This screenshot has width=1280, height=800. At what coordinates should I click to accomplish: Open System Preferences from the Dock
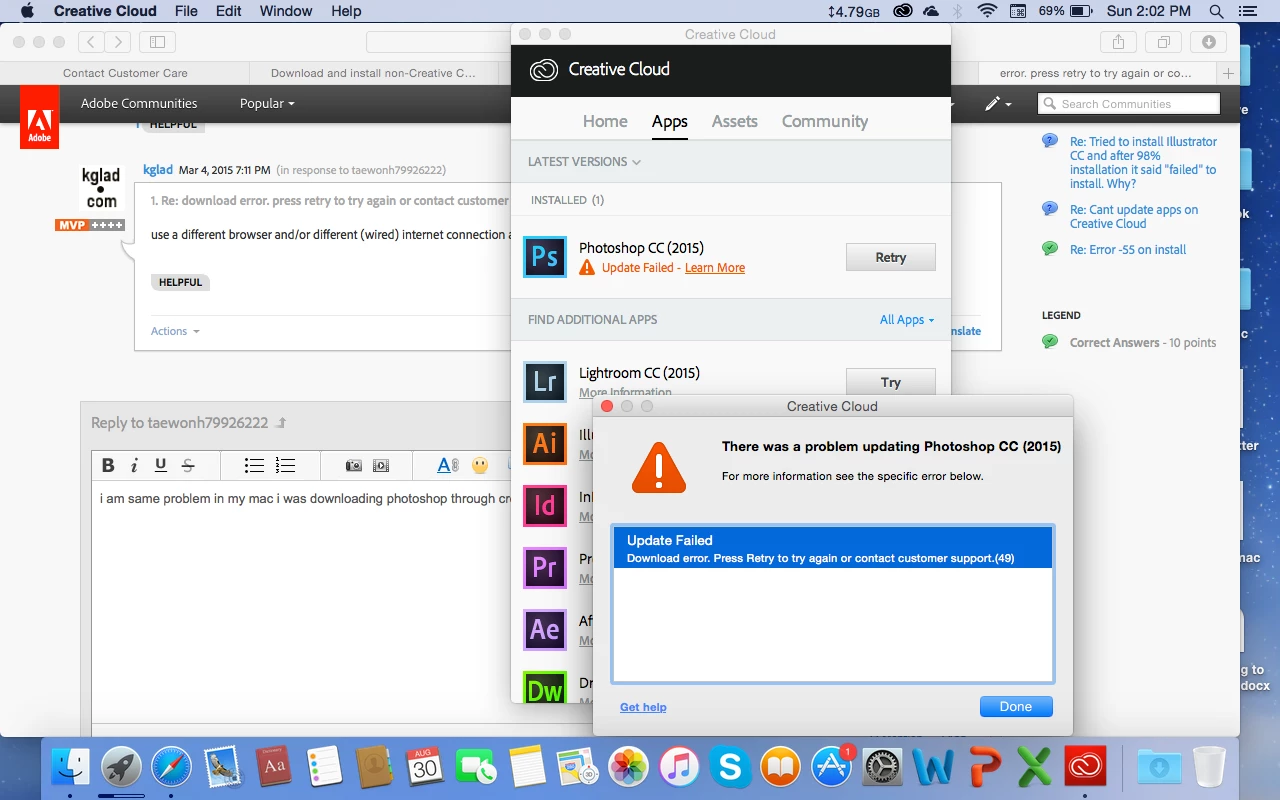click(x=883, y=768)
